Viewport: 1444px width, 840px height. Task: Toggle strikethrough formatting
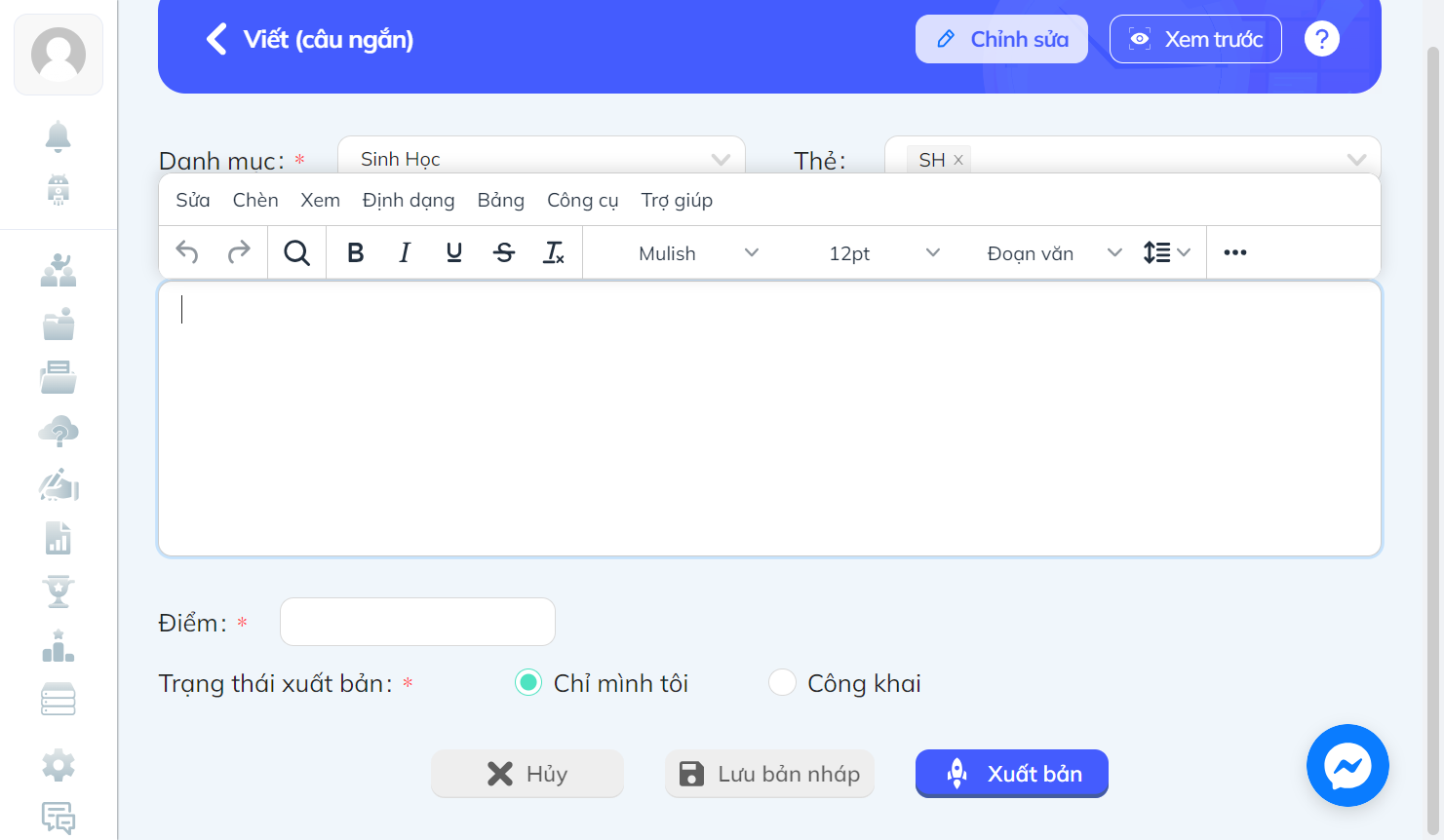point(504,253)
